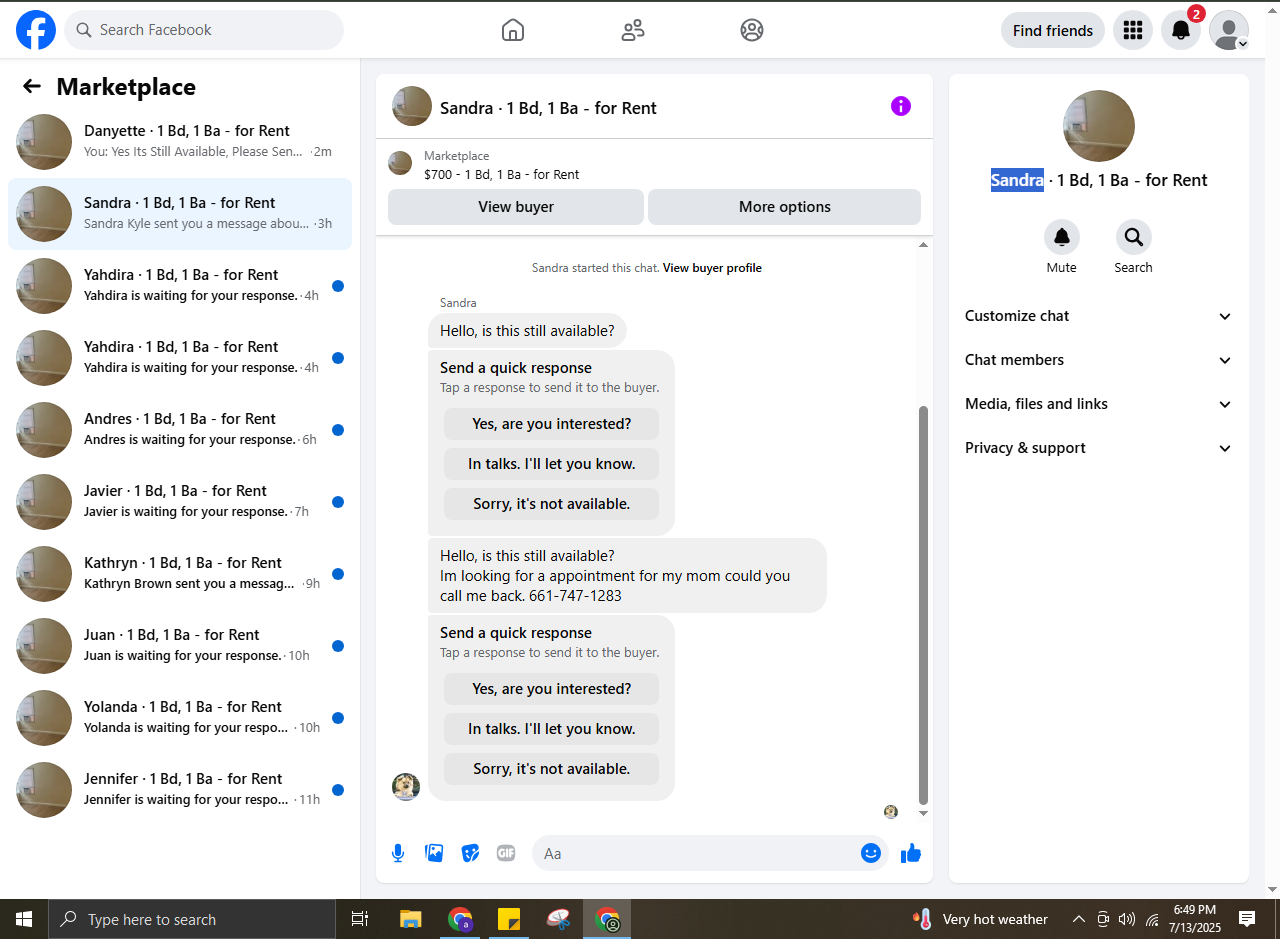Image resolution: width=1280 pixels, height=939 pixels.
Task: Open Javier's conversation in the list
Action: click(x=180, y=502)
